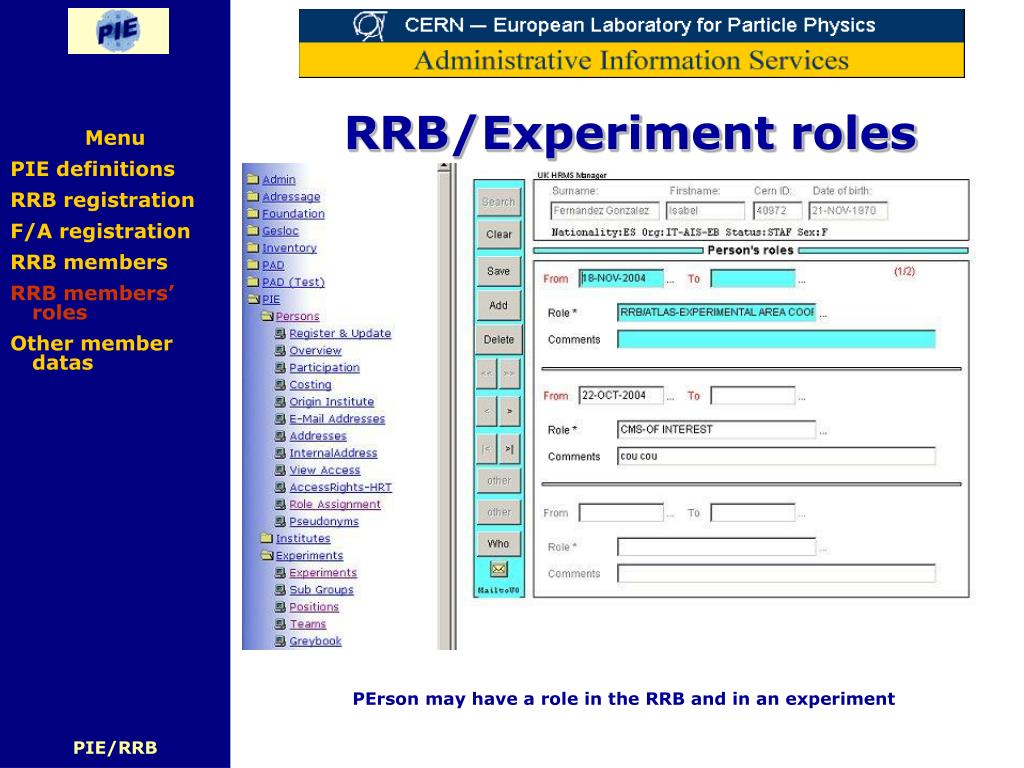Click the View Access page icon
Screen dimensions: 1024x768
click(280, 470)
